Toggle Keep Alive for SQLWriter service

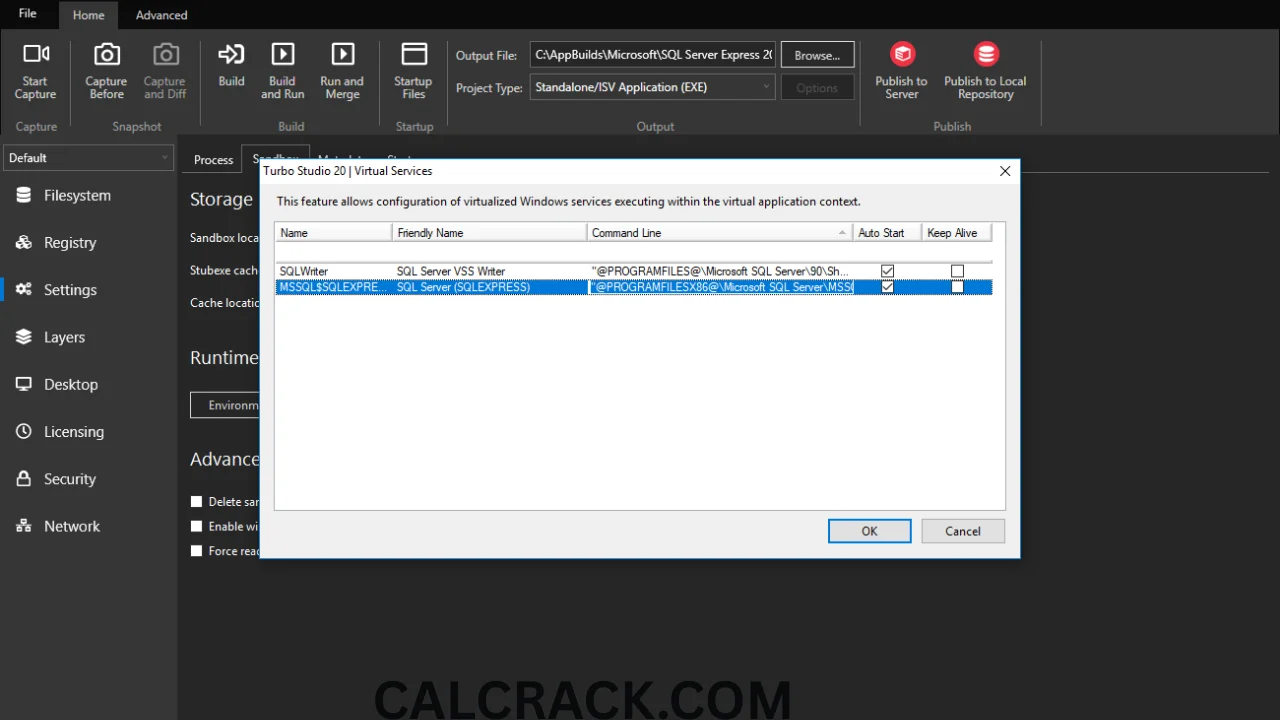pyautogui.click(x=957, y=271)
